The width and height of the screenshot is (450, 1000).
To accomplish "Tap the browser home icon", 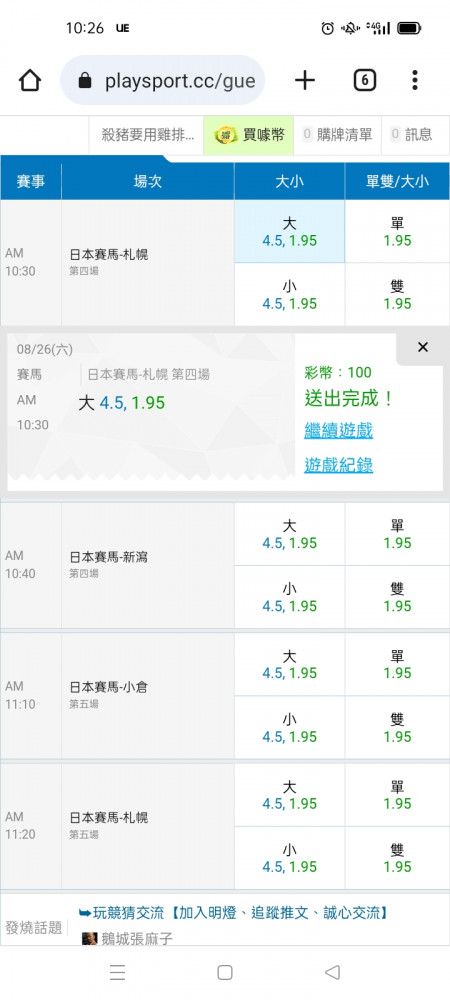I will 29,80.
